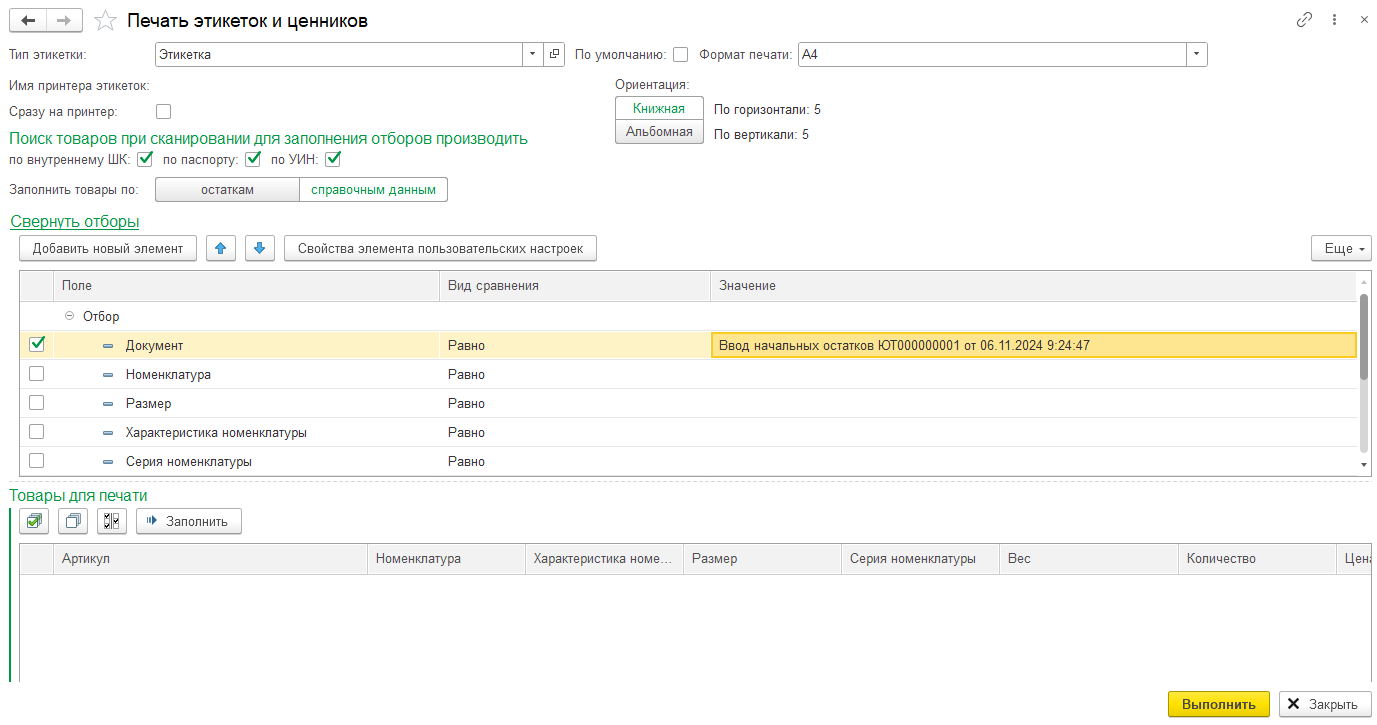Select the Характеристика номенклатуры filter row
Screen dimensions: 1377x725
(x=688, y=432)
